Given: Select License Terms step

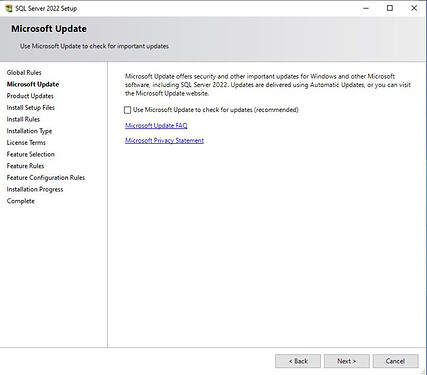Looking at the screenshot, I should click(x=26, y=143).
